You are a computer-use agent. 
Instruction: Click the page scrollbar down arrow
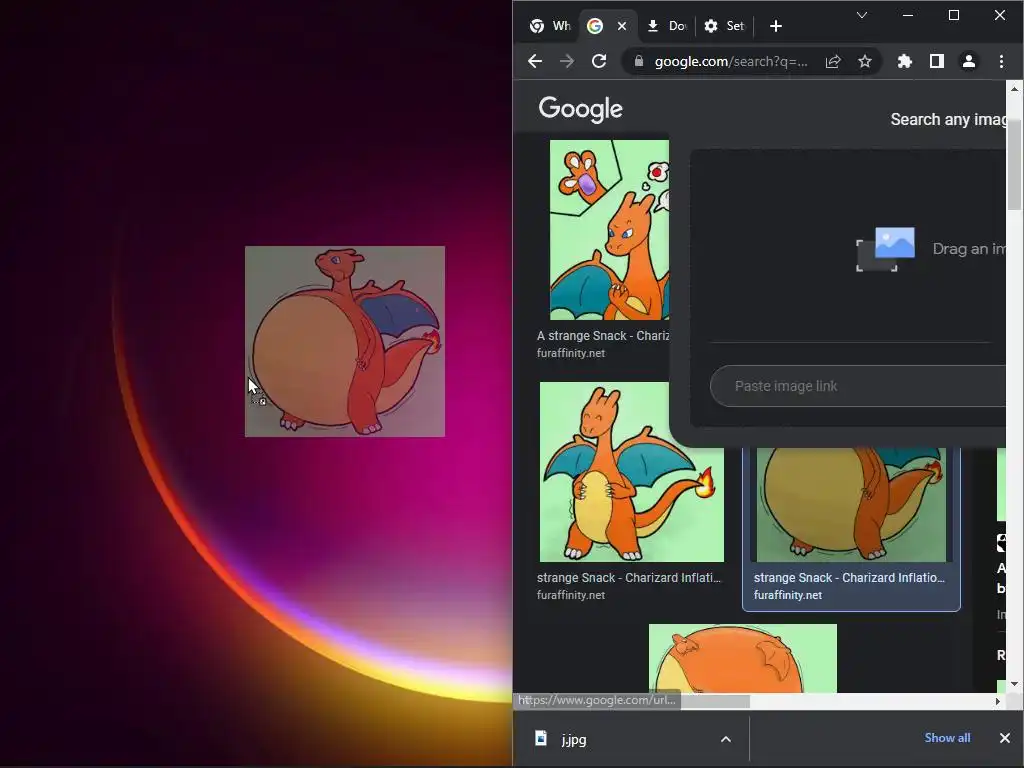(x=1014, y=684)
